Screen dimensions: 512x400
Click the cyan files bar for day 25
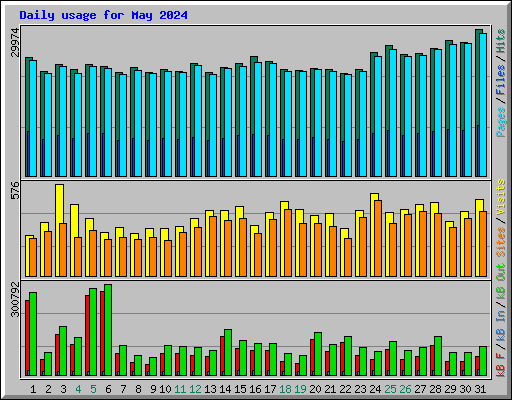(393, 113)
